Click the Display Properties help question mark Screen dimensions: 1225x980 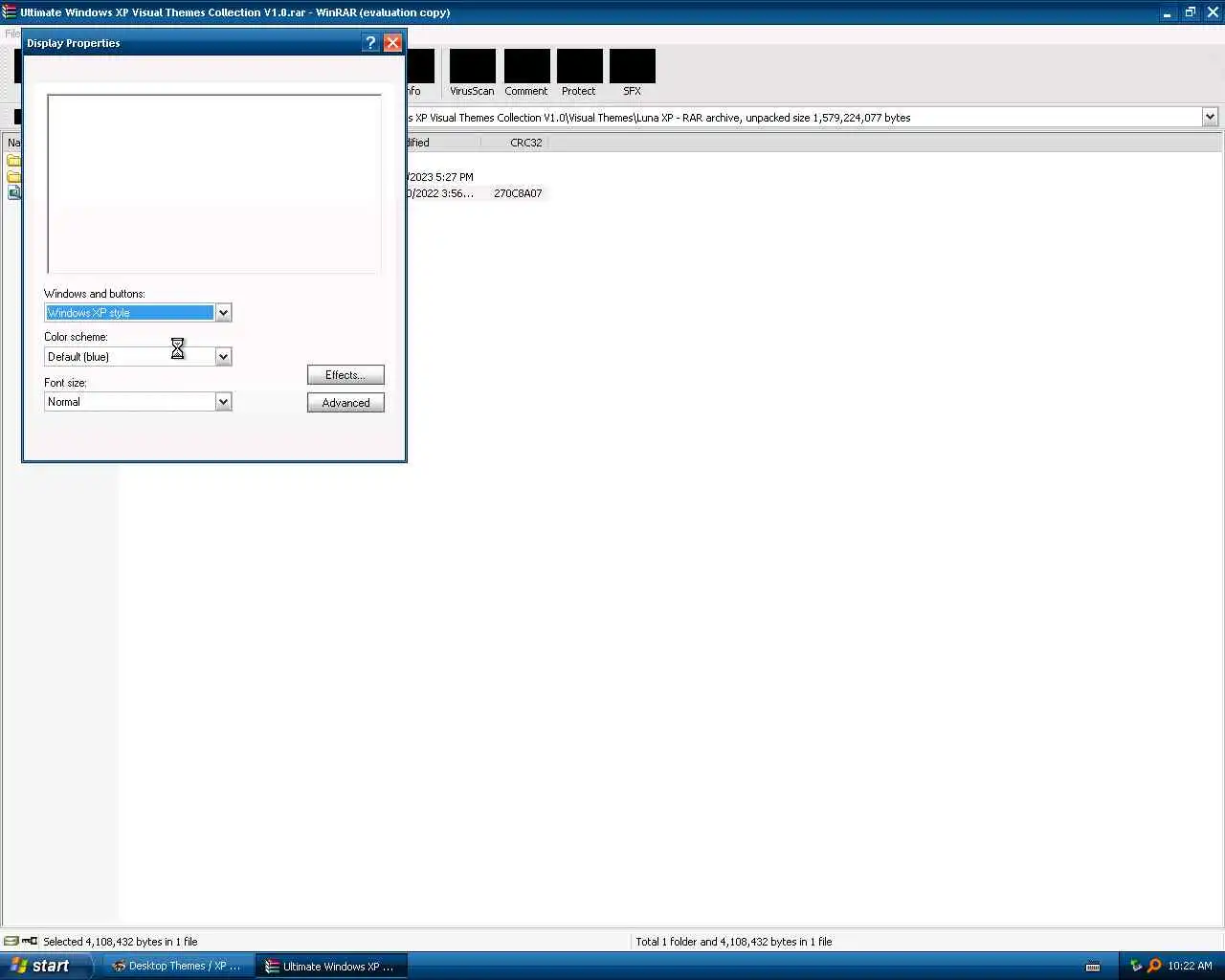pyautogui.click(x=370, y=43)
